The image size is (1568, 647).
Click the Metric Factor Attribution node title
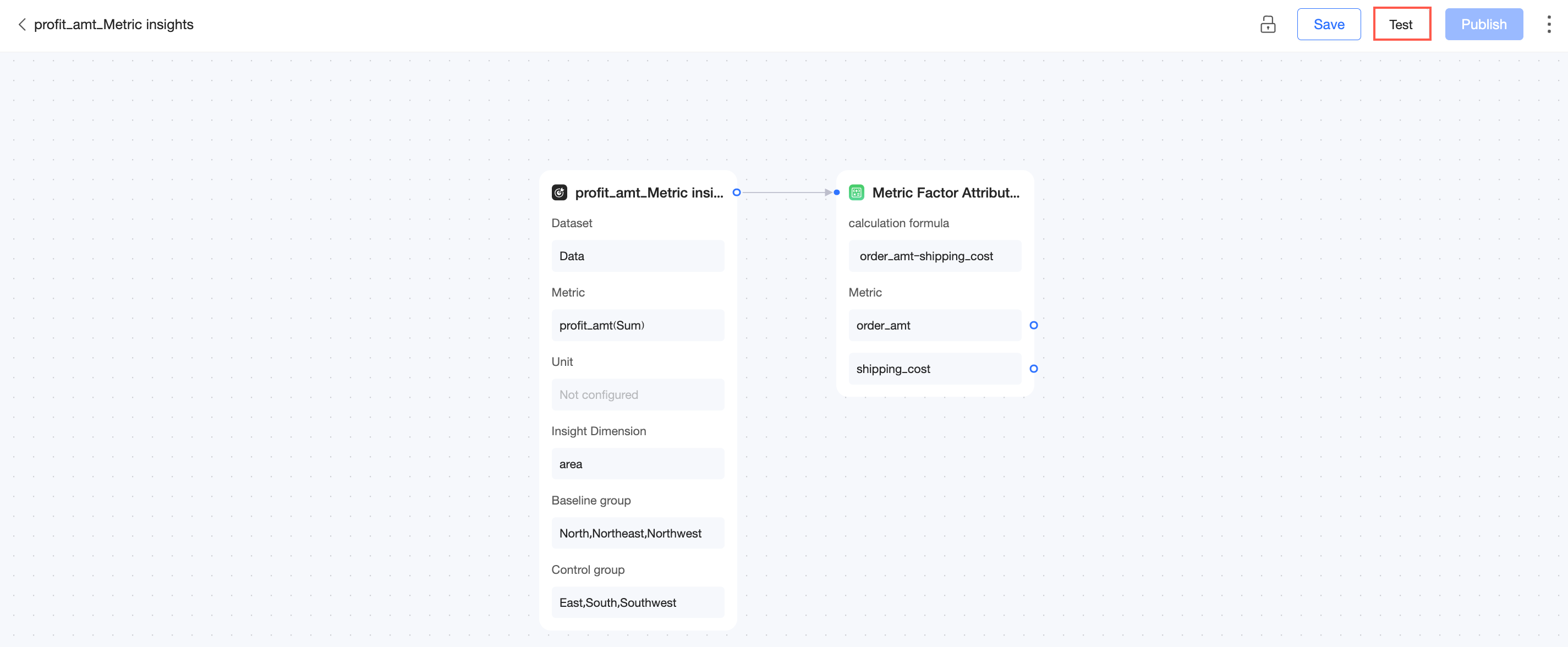click(945, 193)
